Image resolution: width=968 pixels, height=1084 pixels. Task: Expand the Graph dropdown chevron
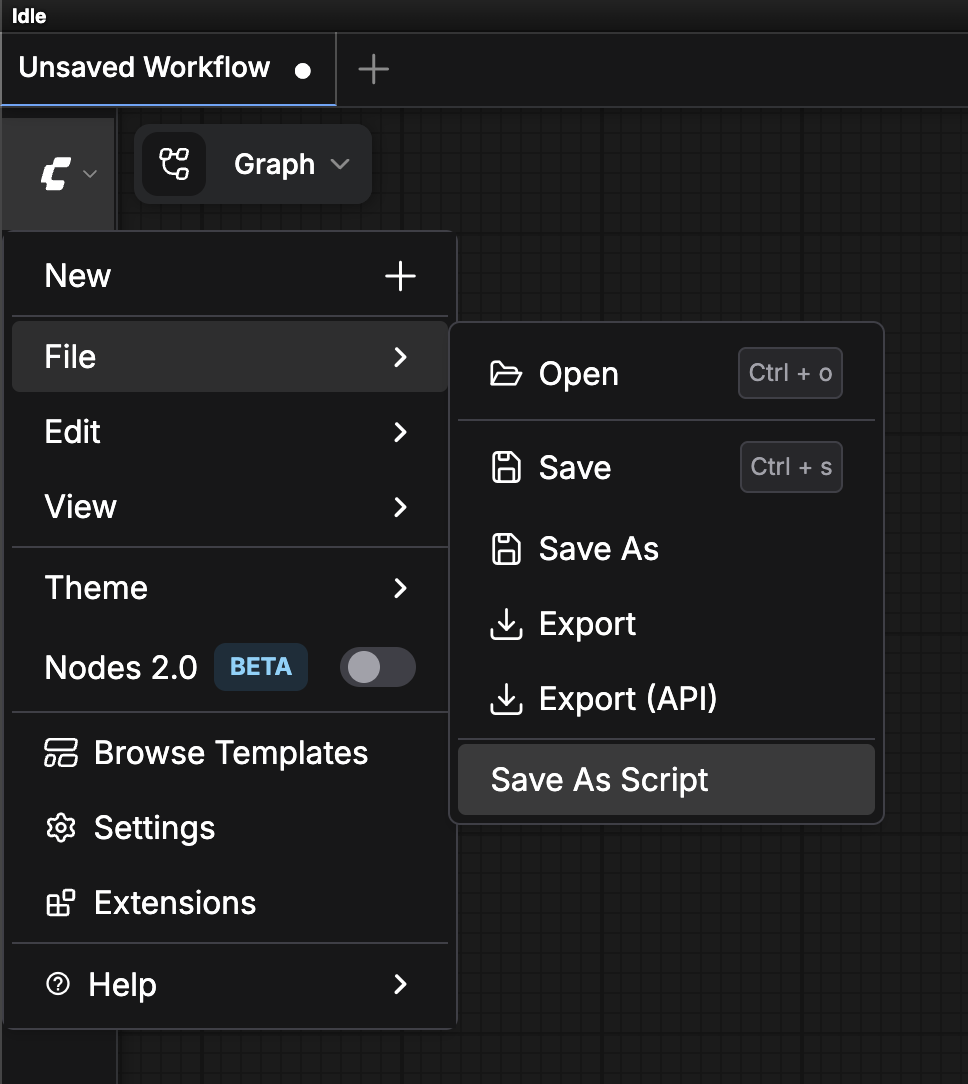340,164
